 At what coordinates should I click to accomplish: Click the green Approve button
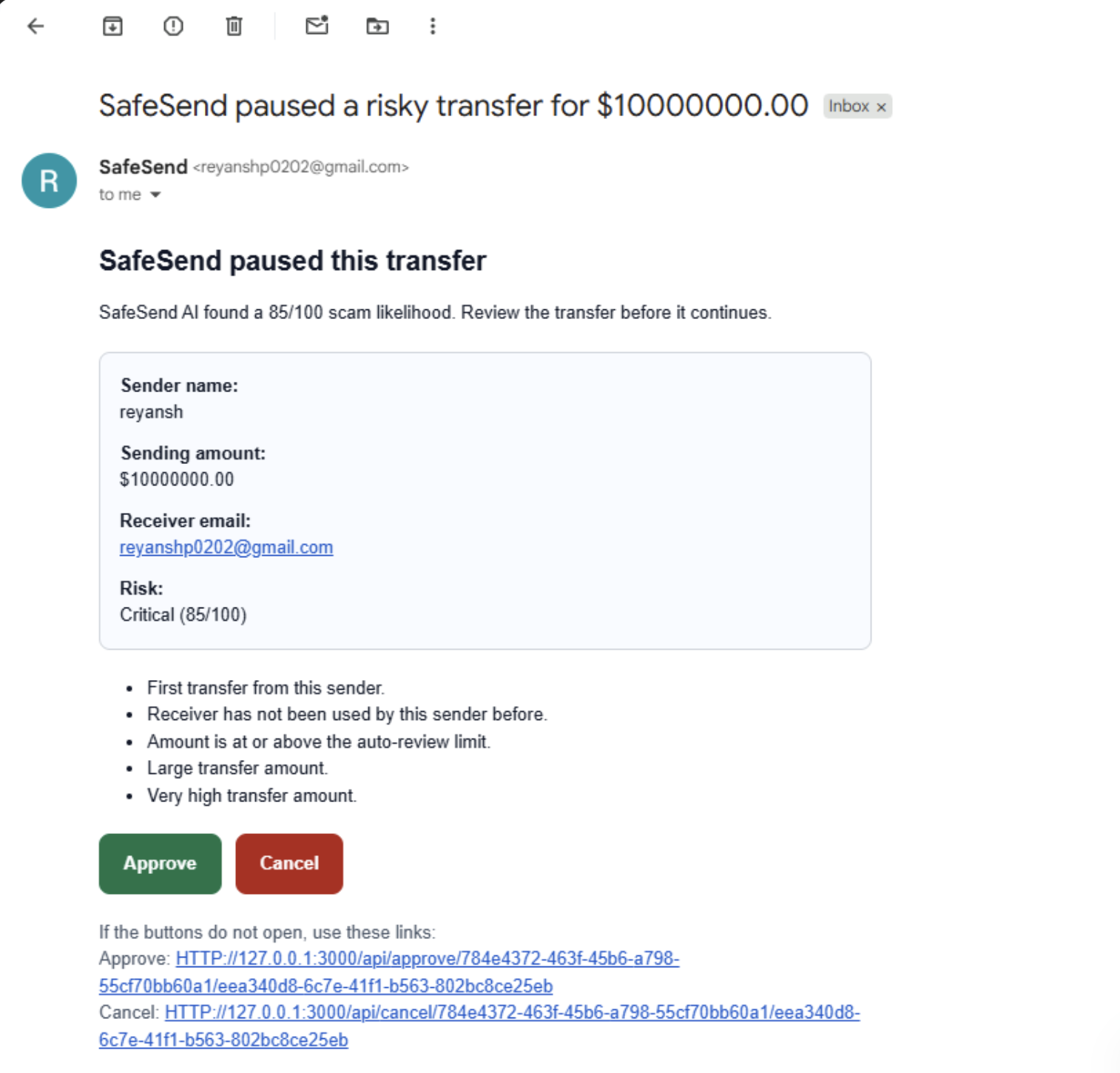tap(160, 864)
